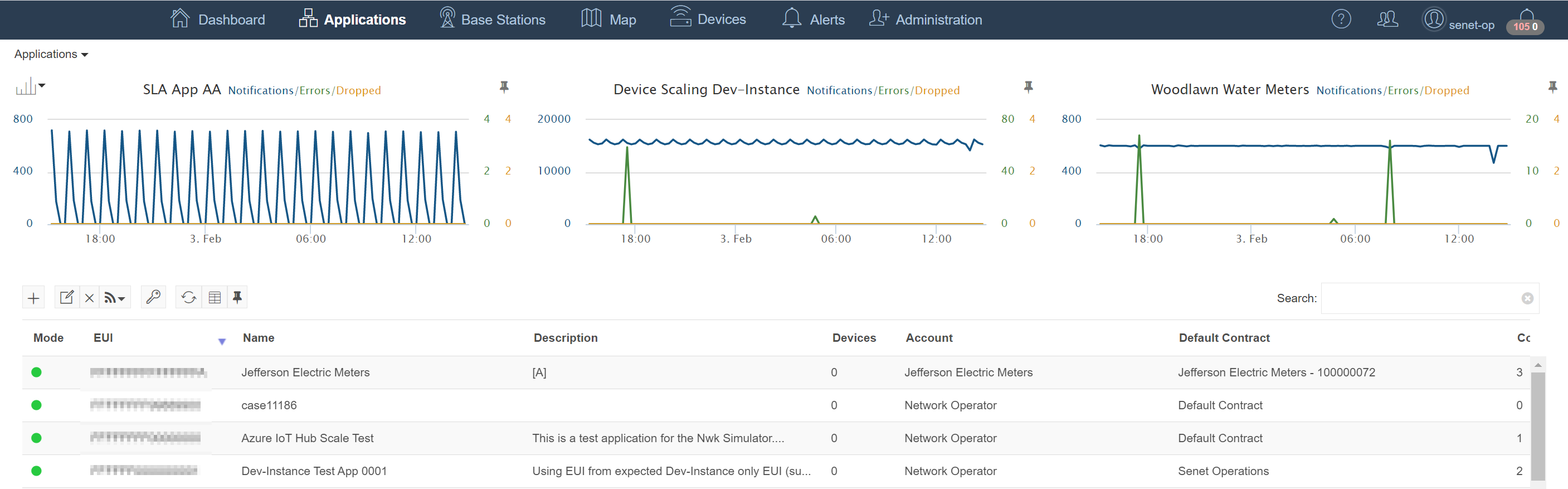Clear the search field
This screenshot has width=1568, height=489.
pyautogui.click(x=1527, y=298)
